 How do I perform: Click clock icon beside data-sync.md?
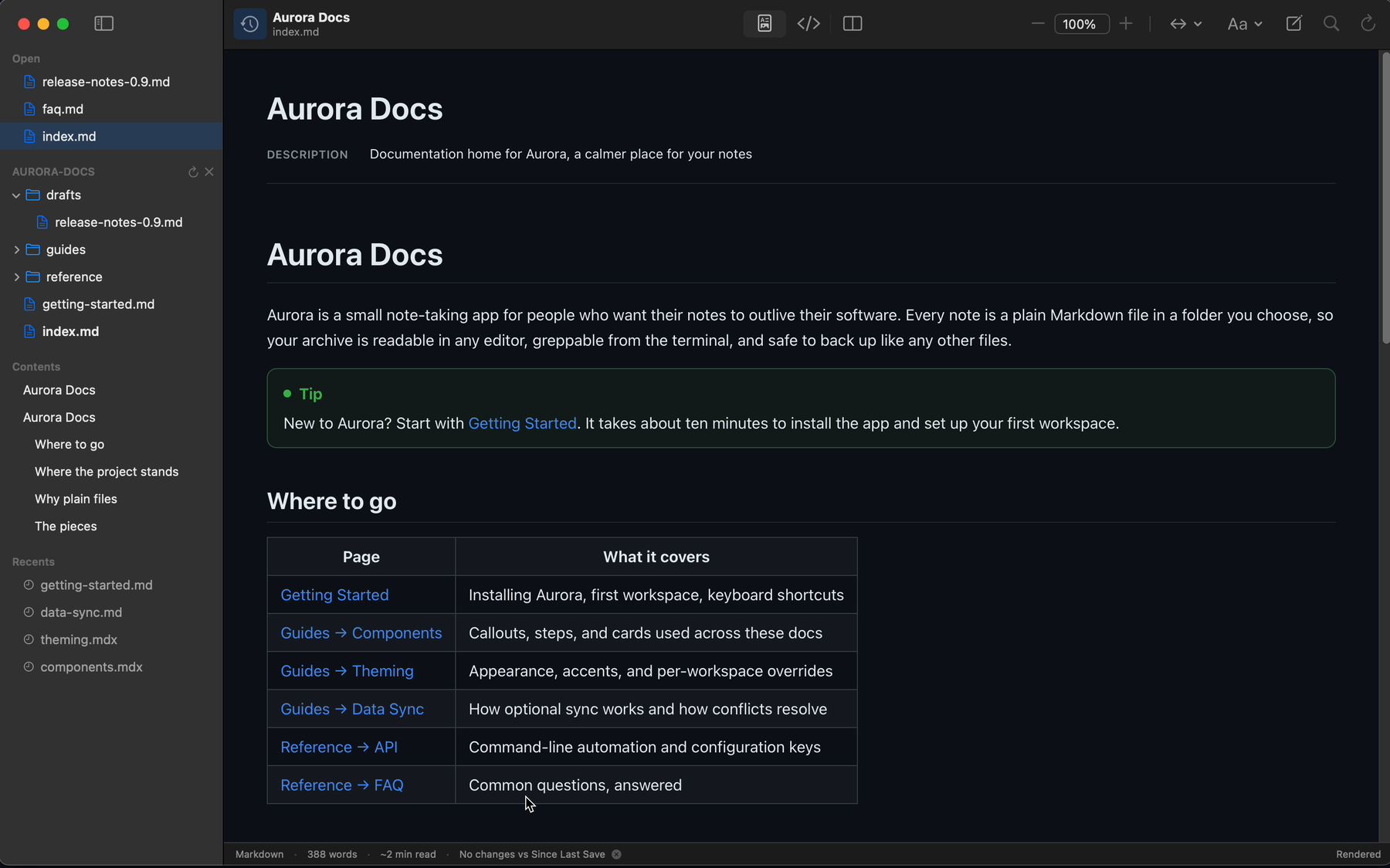pos(29,612)
